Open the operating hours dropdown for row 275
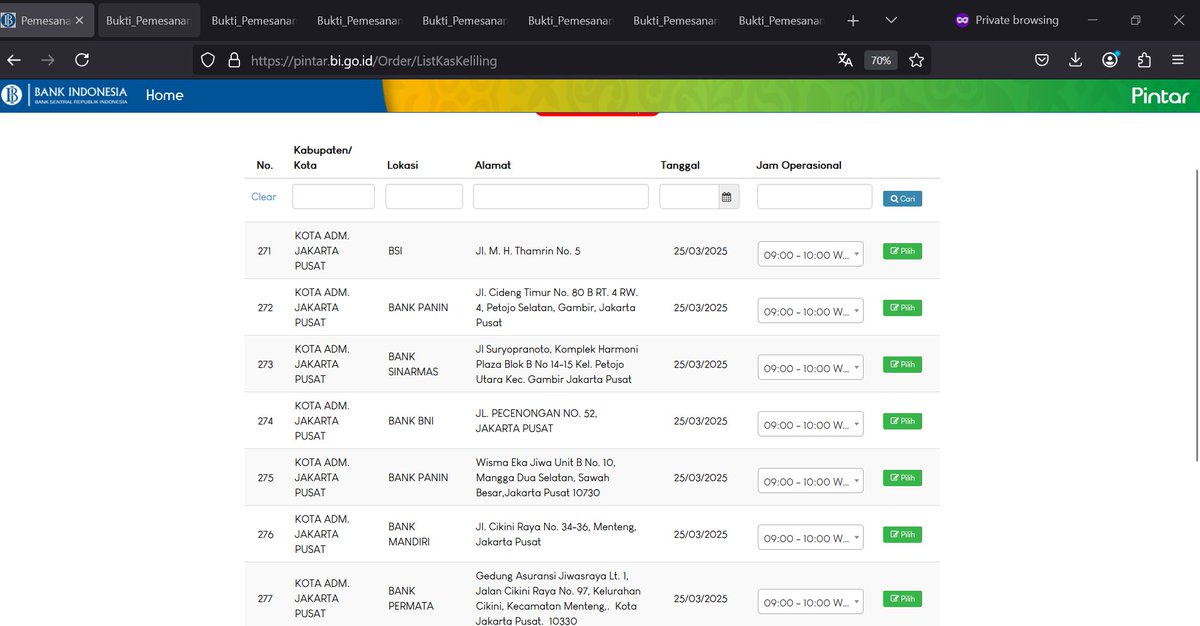1200x626 pixels. coord(810,481)
